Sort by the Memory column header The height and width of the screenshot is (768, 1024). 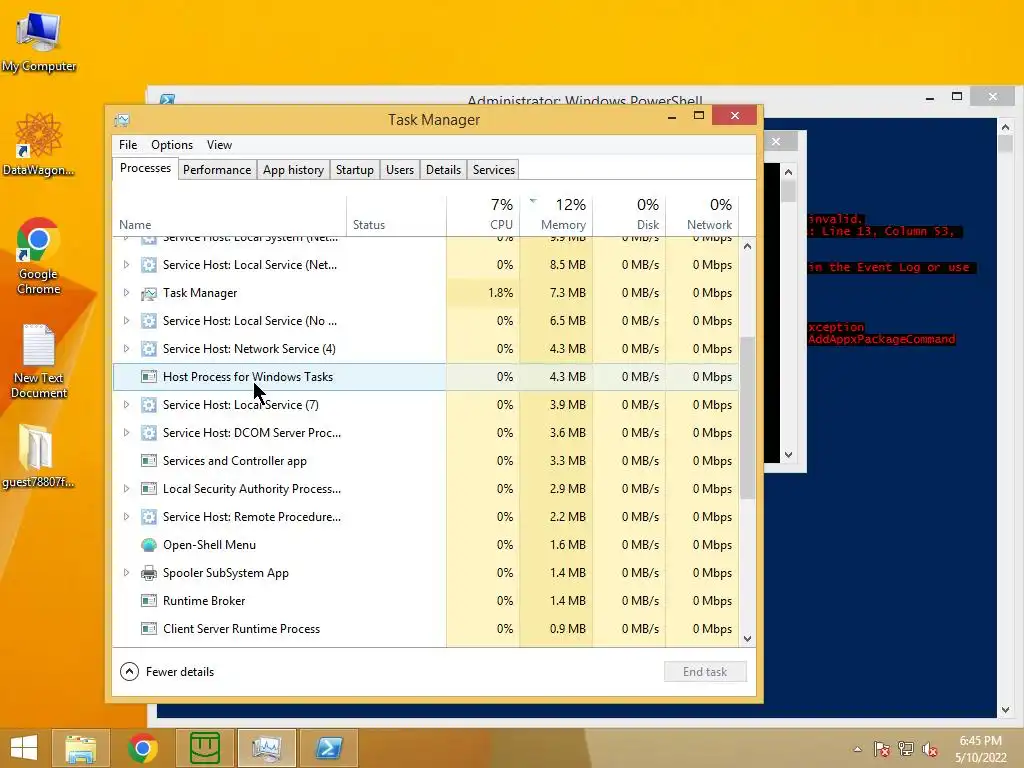point(556,215)
